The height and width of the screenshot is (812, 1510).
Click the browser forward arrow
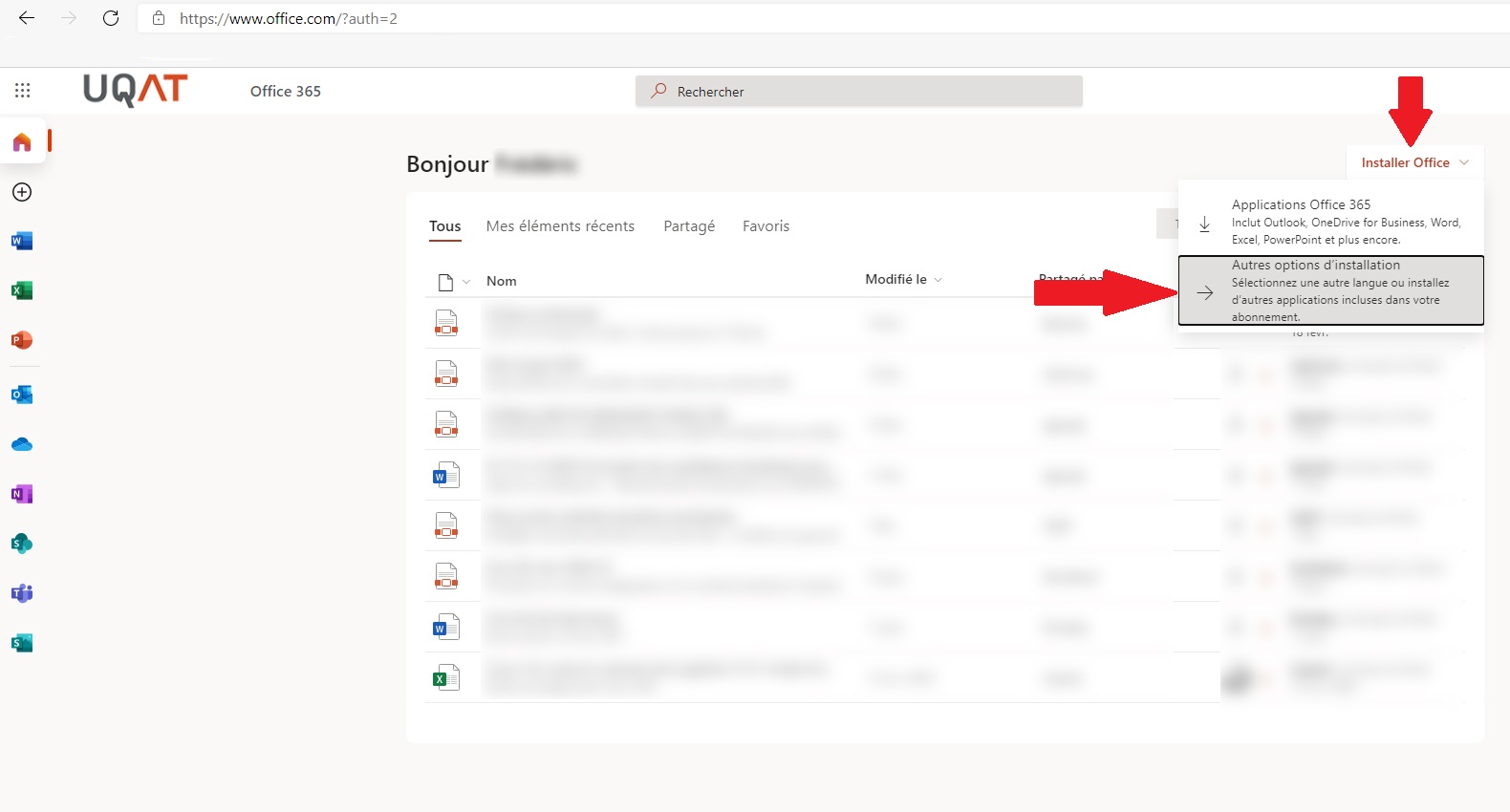(x=69, y=18)
